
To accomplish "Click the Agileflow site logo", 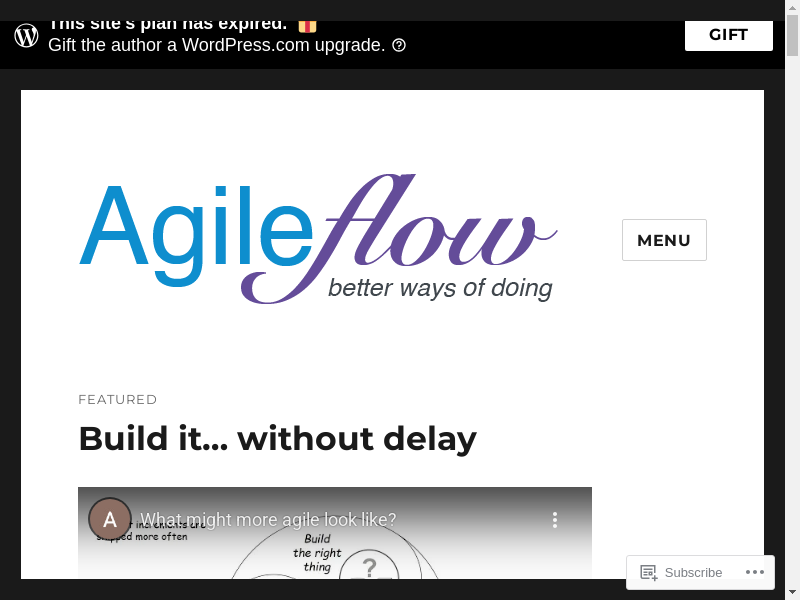I will point(318,238).
